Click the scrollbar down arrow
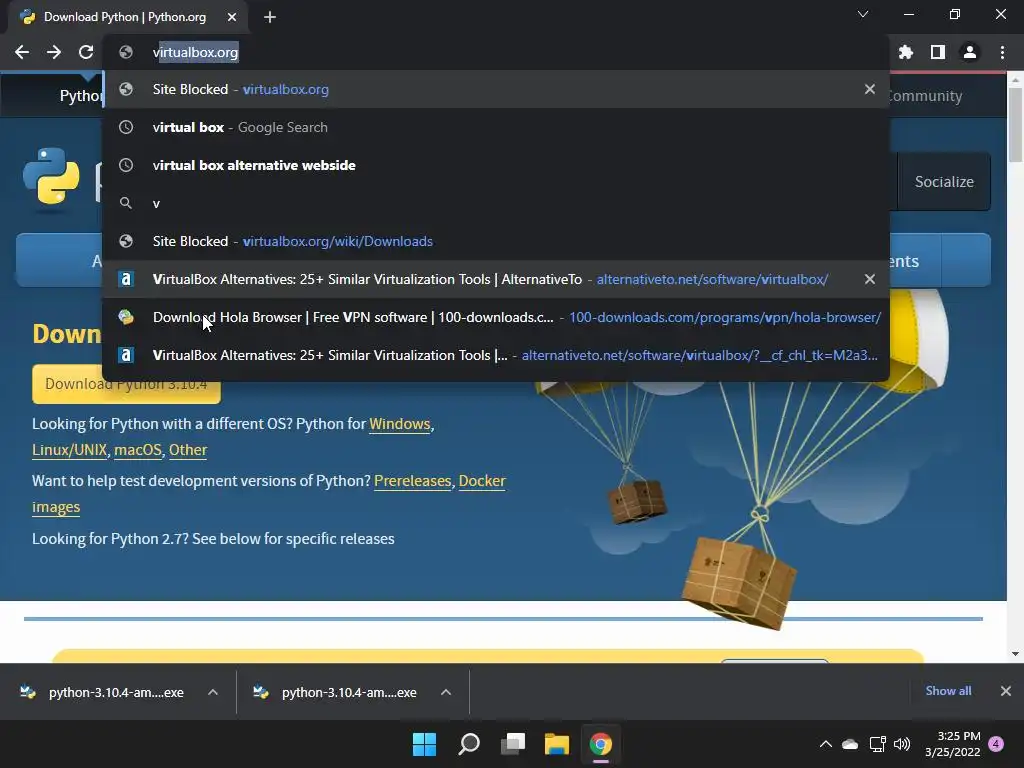 [1015, 654]
